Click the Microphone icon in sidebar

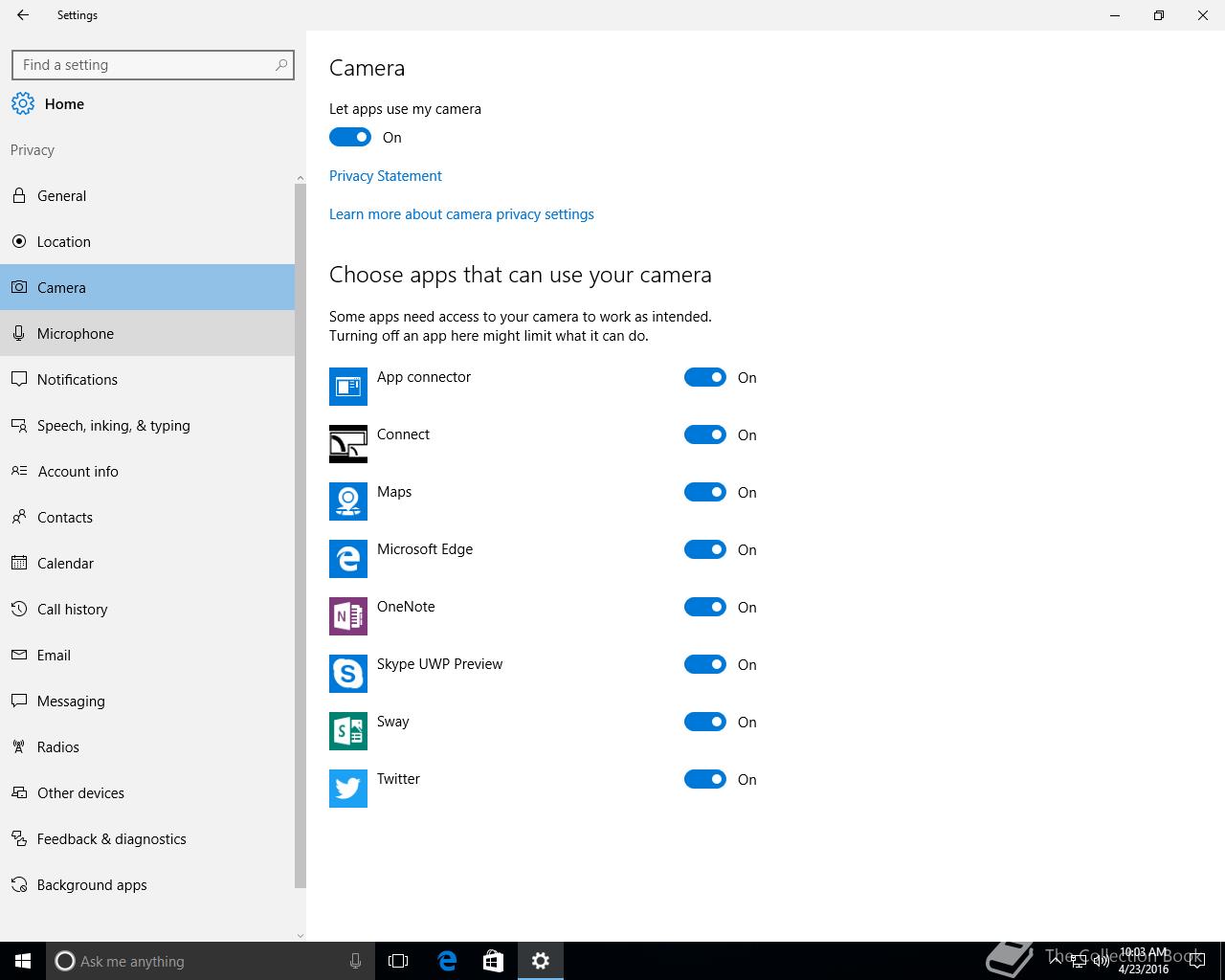[19, 333]
